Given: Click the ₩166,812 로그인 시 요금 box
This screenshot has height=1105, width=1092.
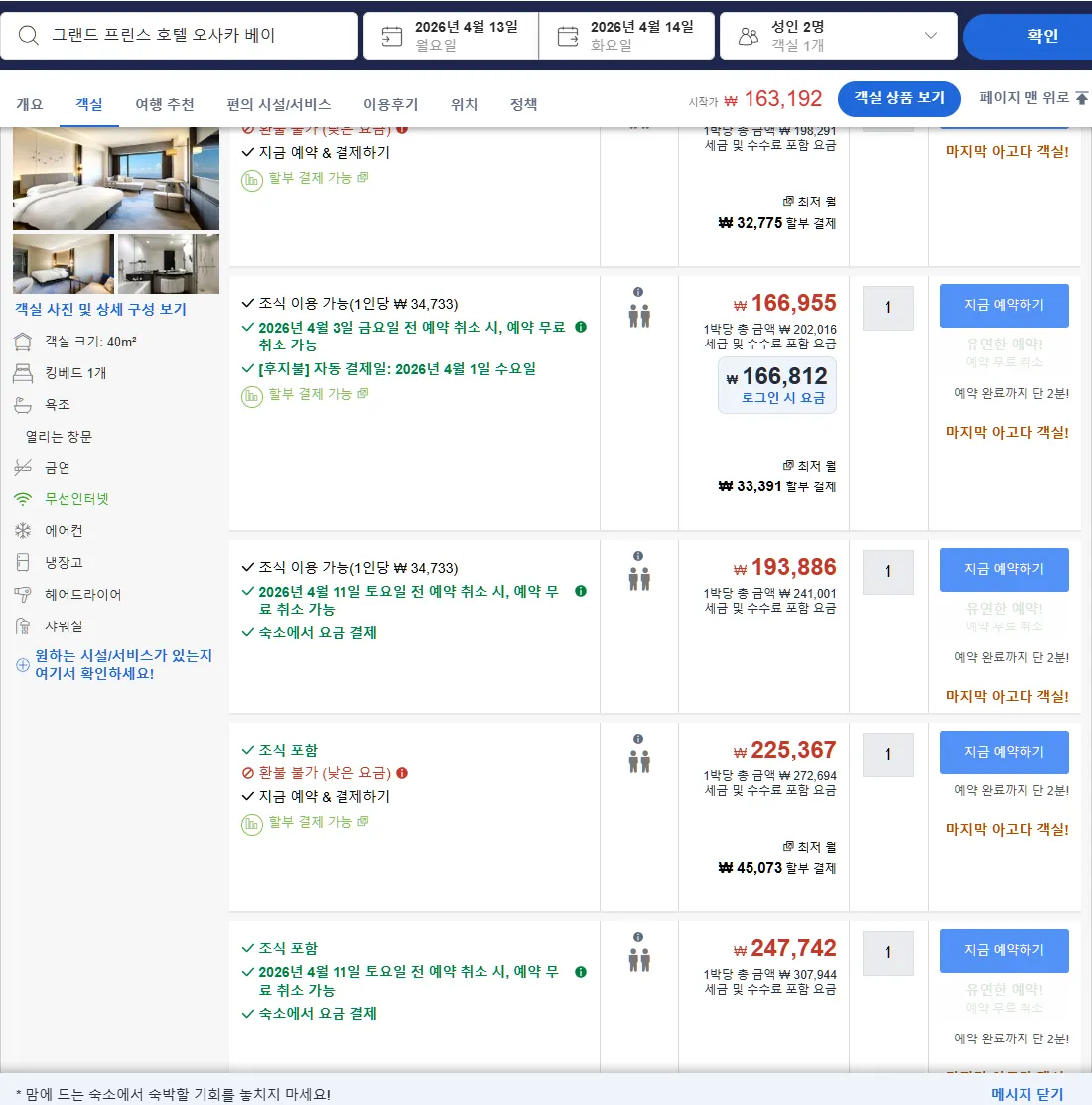Looking at the screenshot, I should pyautogui.click(x=777, y=385).
